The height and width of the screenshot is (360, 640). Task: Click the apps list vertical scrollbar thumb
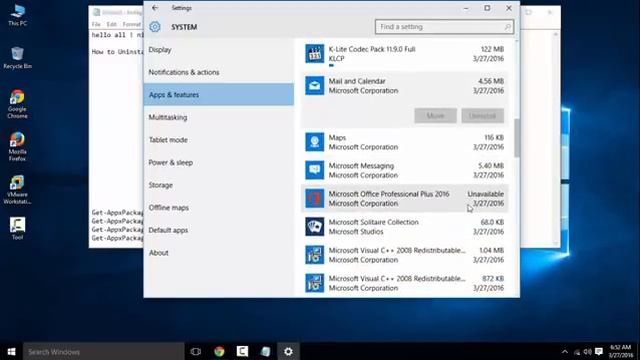pos(517,138)
